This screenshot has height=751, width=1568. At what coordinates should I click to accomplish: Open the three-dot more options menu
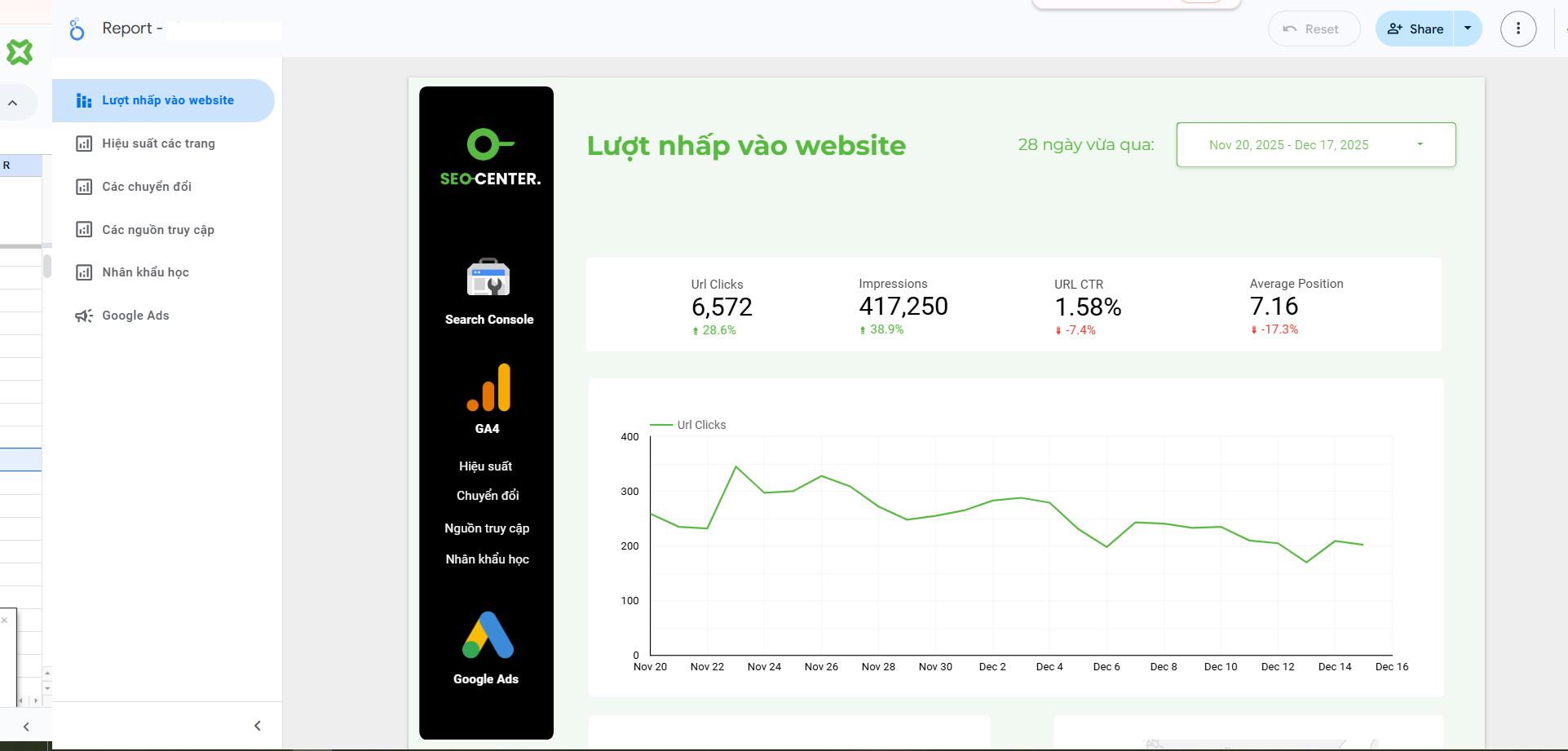1517,29
